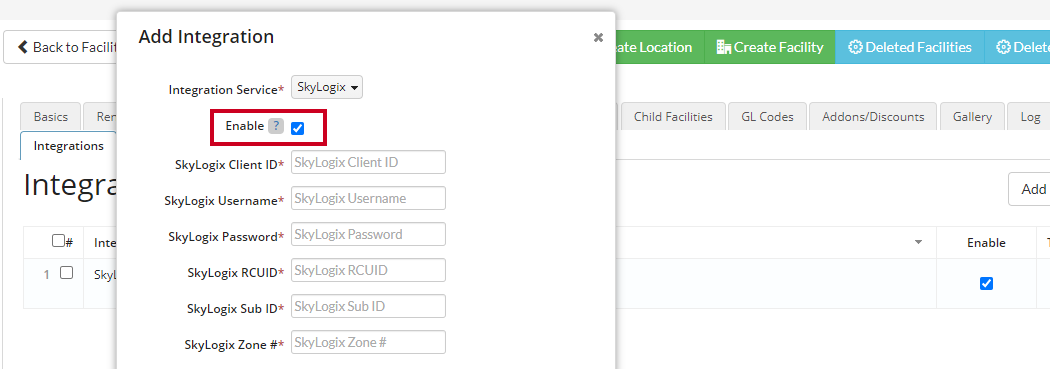Toggle the Enable checkbox in row 1
The image size is (1050, 369).
tap(986, 283)
